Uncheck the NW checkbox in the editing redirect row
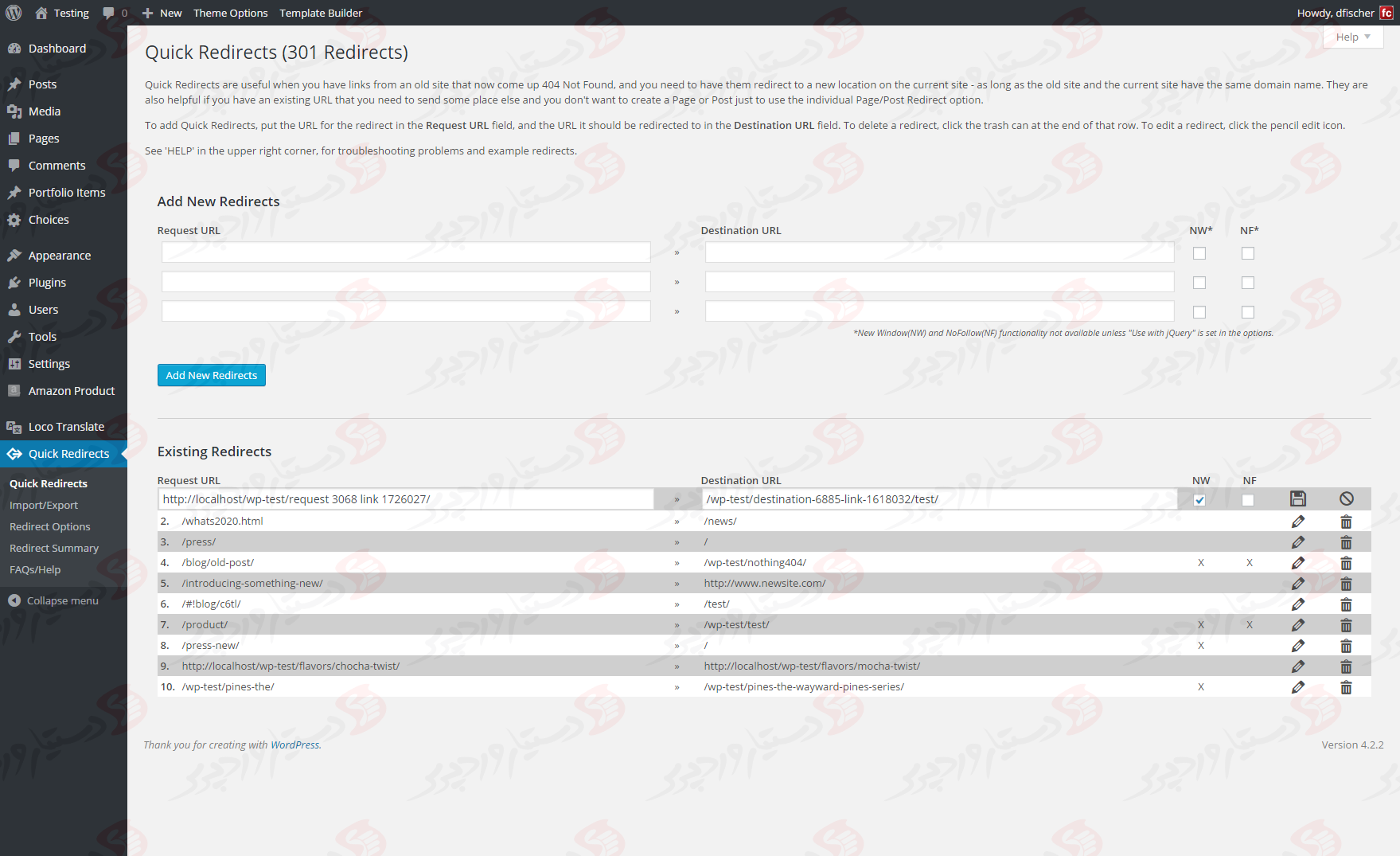 tap(1199, 499)
